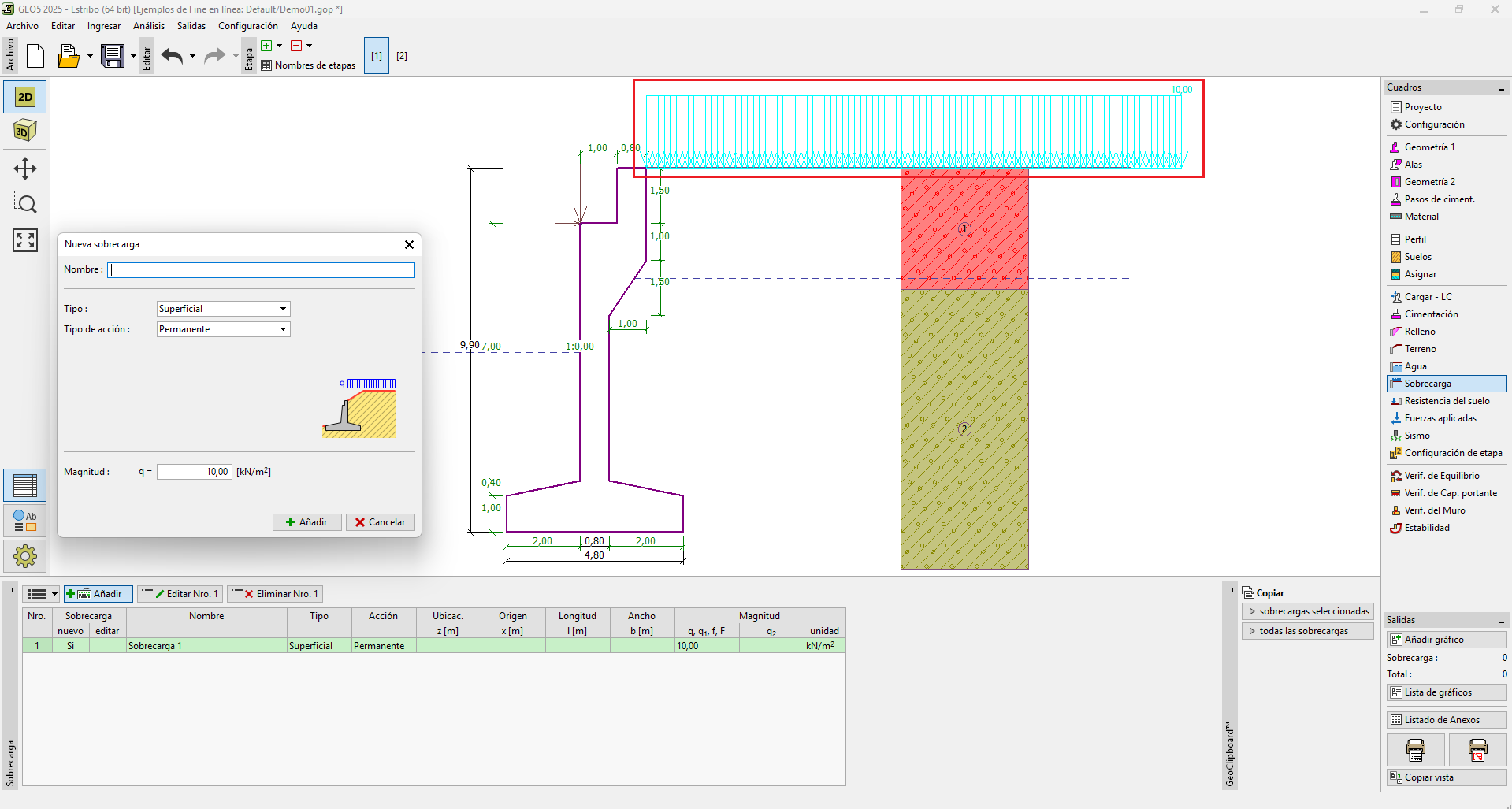Screen dimensions: 1512x809
Task: Undo the last action
Action: (x=173, y=56)
